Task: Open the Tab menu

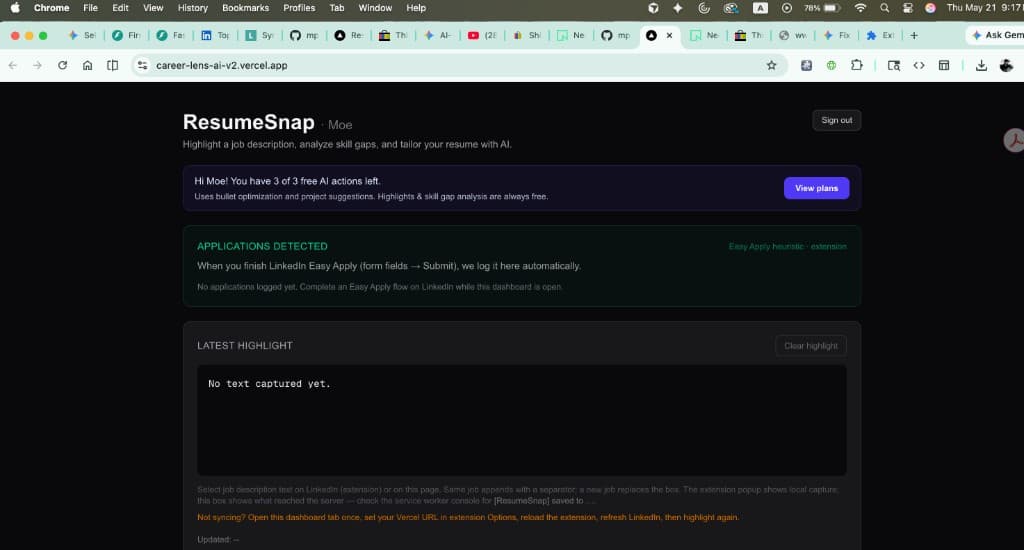Action: pyautogui.click(x=336, y=8)
